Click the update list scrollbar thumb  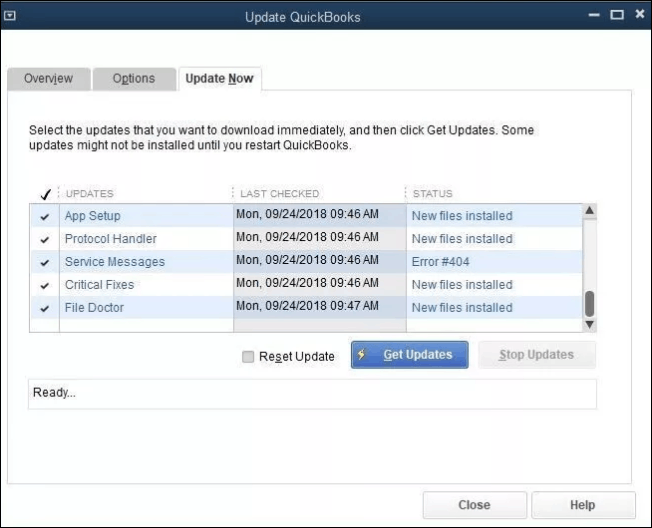click(589, 302)
